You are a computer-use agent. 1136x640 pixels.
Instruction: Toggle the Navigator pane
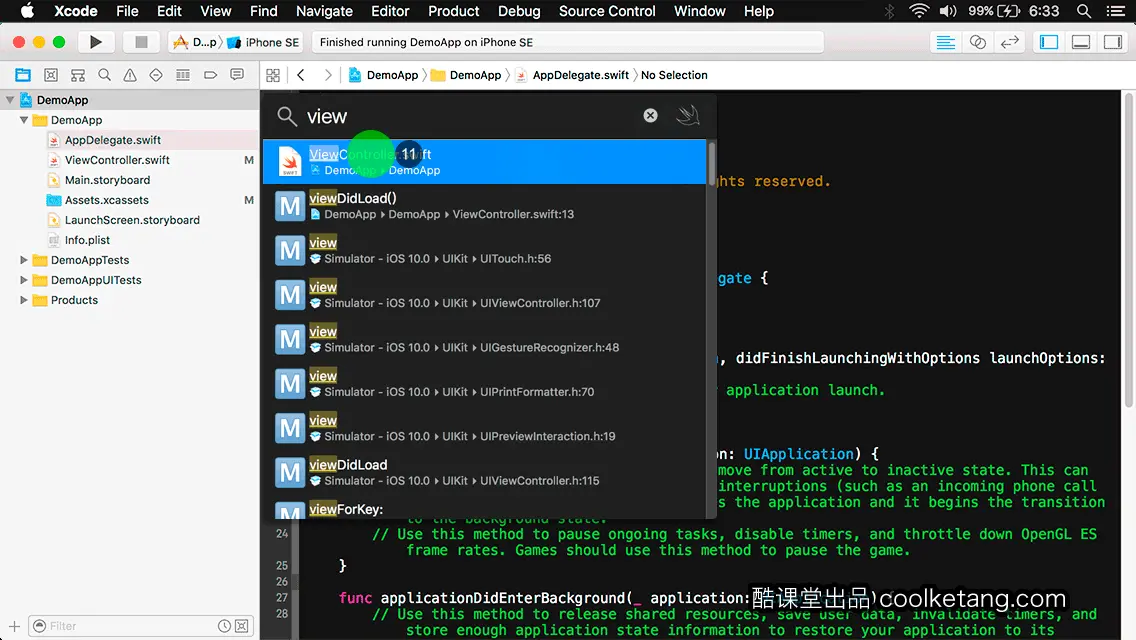click(x=1049, y=42)
